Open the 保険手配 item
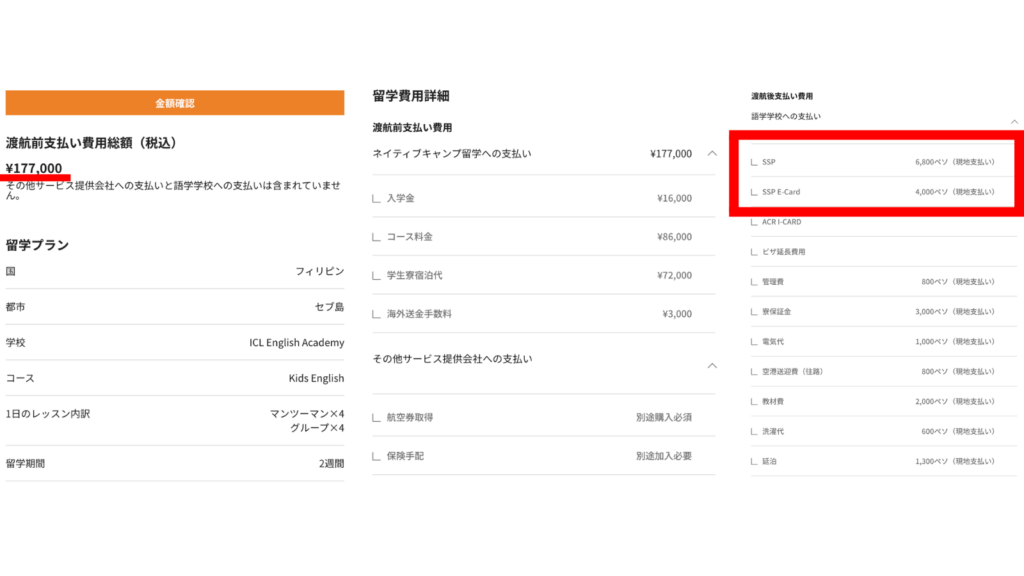The image size is (1024, 576). tap(404, 456)
